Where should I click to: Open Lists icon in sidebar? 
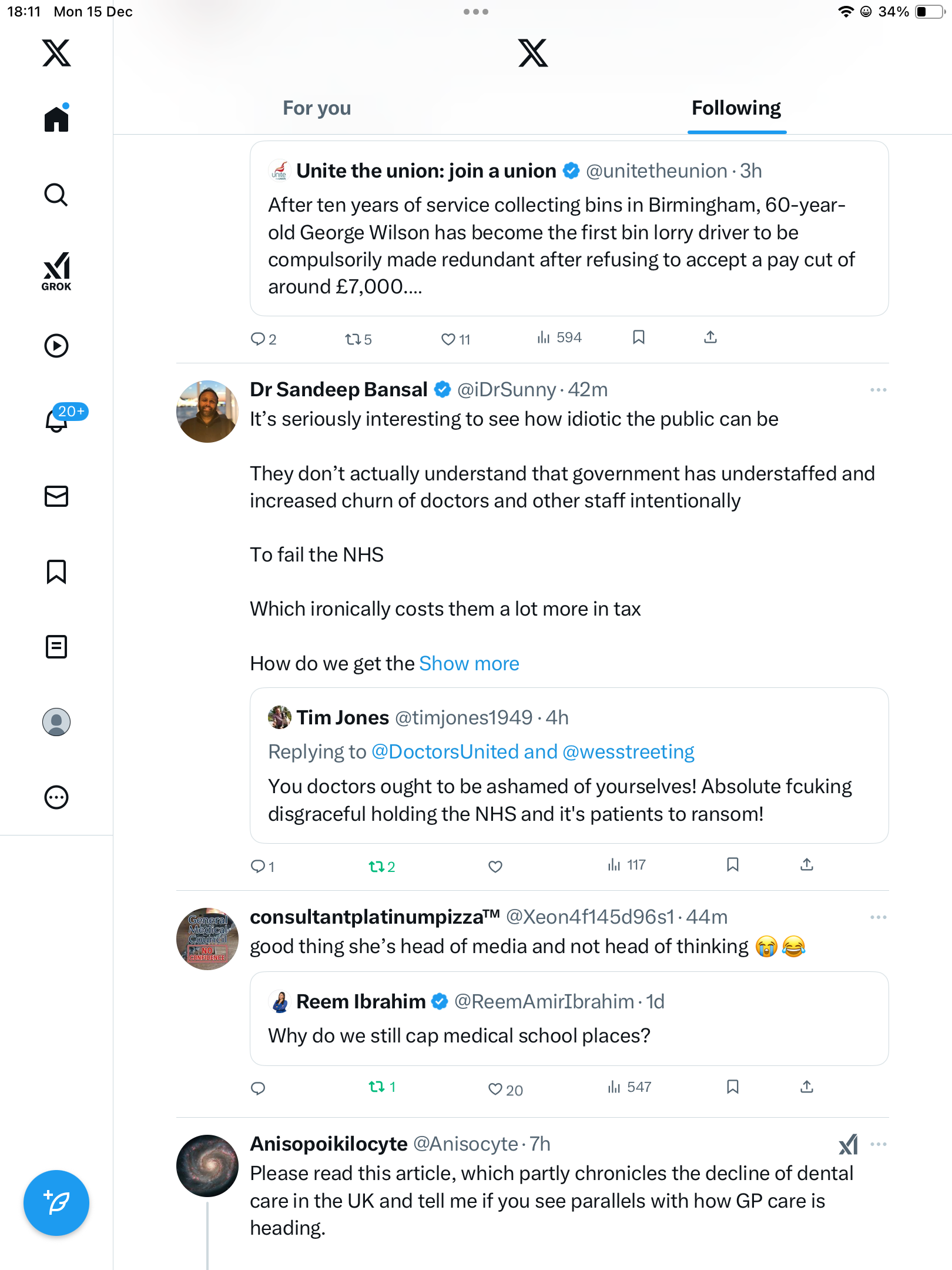(56, 647)
